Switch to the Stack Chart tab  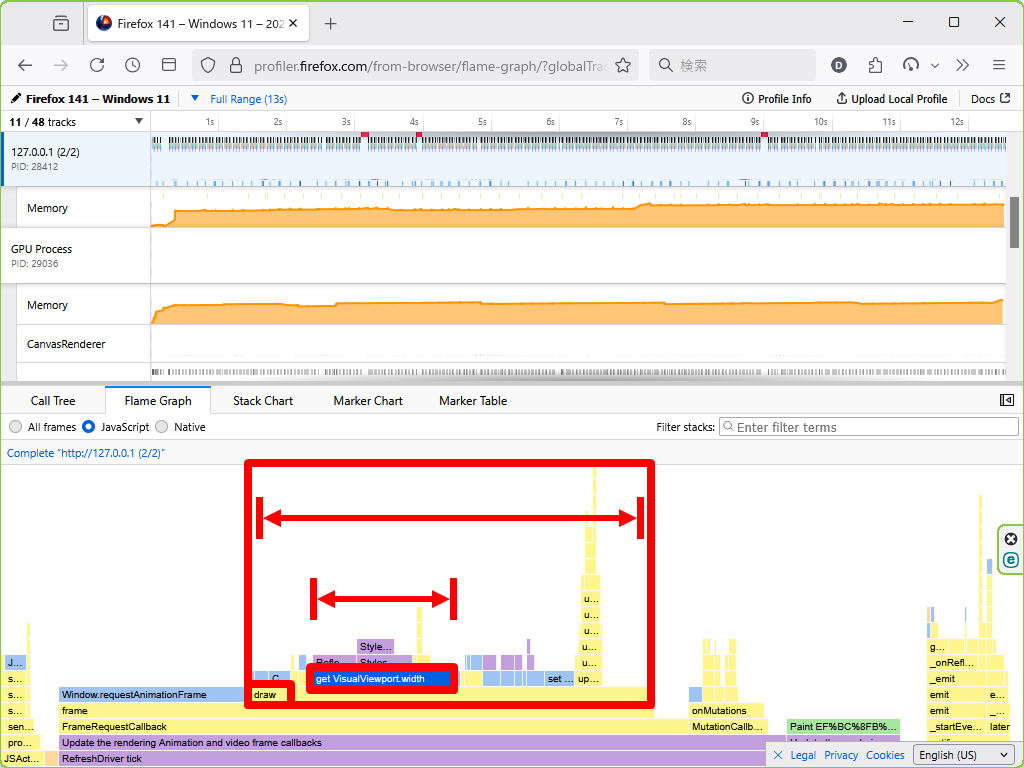click(263, 401)
